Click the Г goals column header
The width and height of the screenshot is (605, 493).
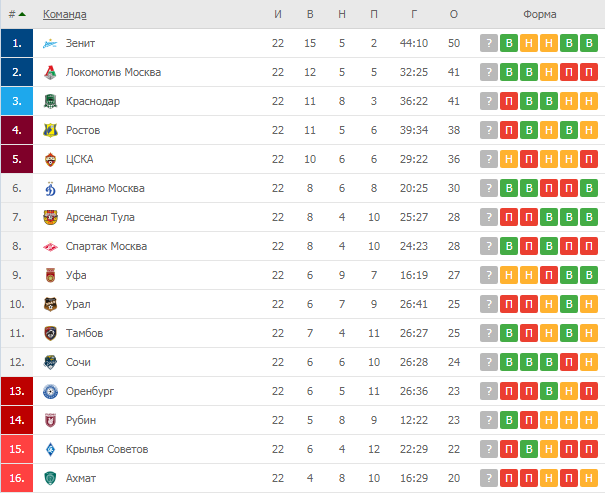414,14
